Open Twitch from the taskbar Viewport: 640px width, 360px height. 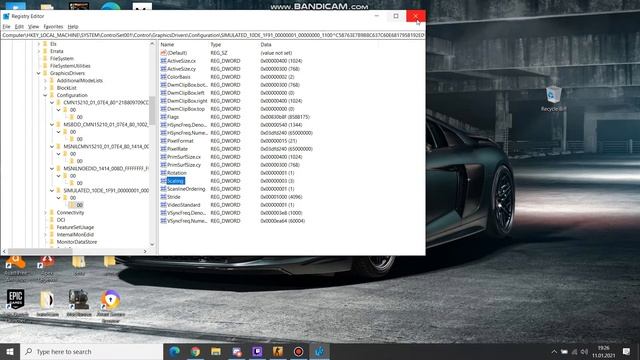pyautogui.click(x=257, y=351)
